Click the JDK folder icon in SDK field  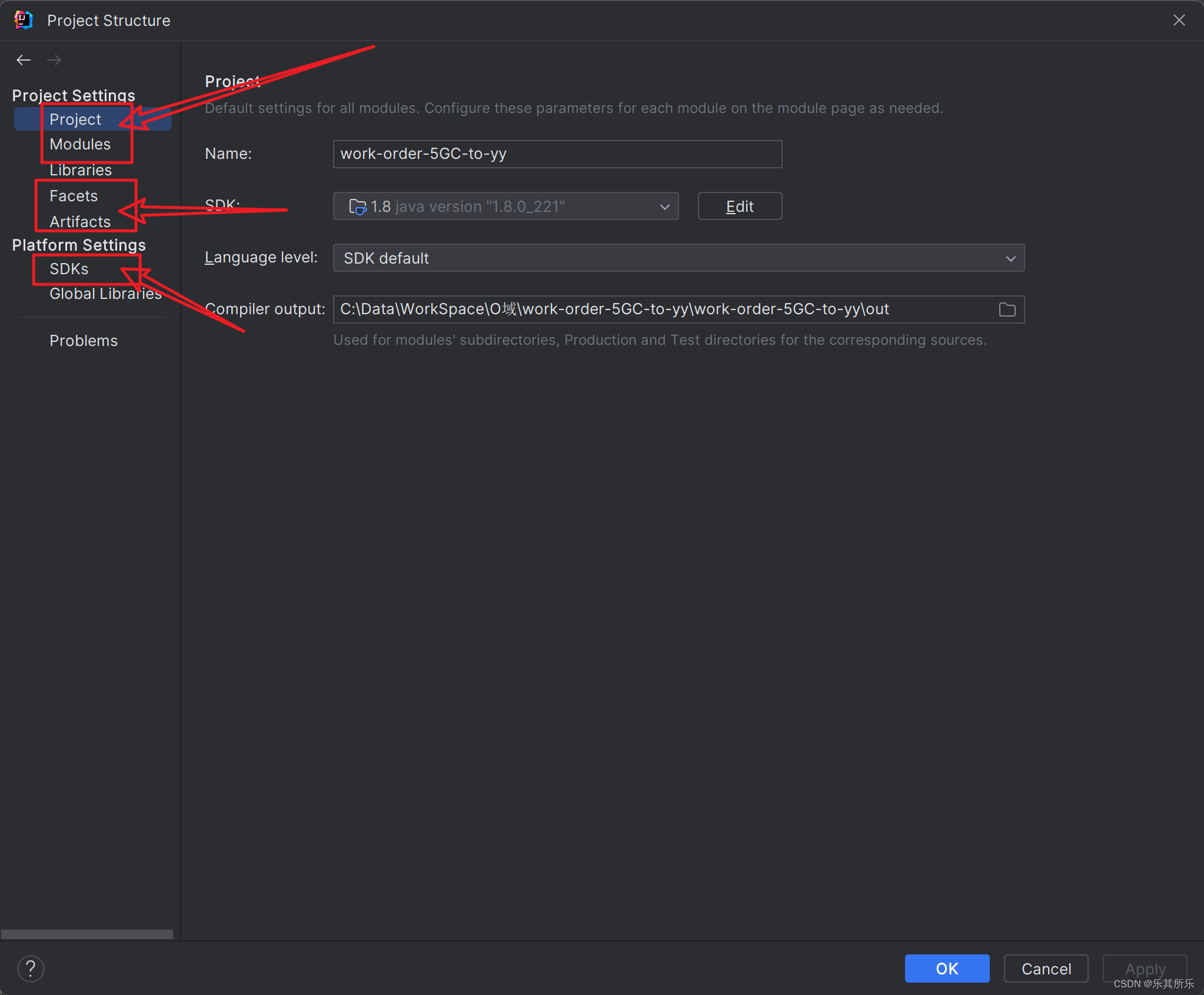(x=357, y=207)
